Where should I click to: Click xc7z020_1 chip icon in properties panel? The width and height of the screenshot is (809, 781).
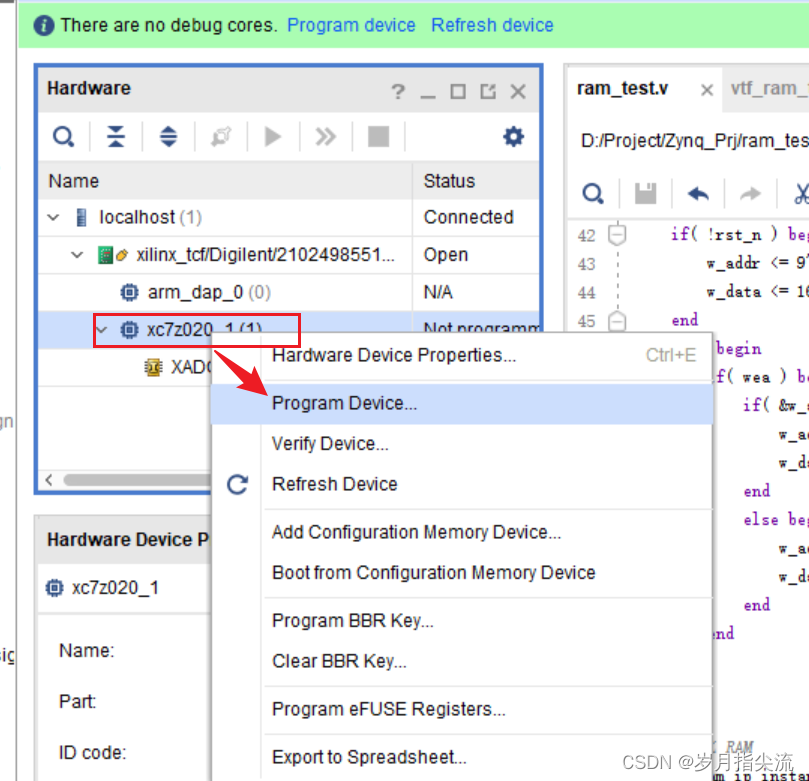[54, 588]
